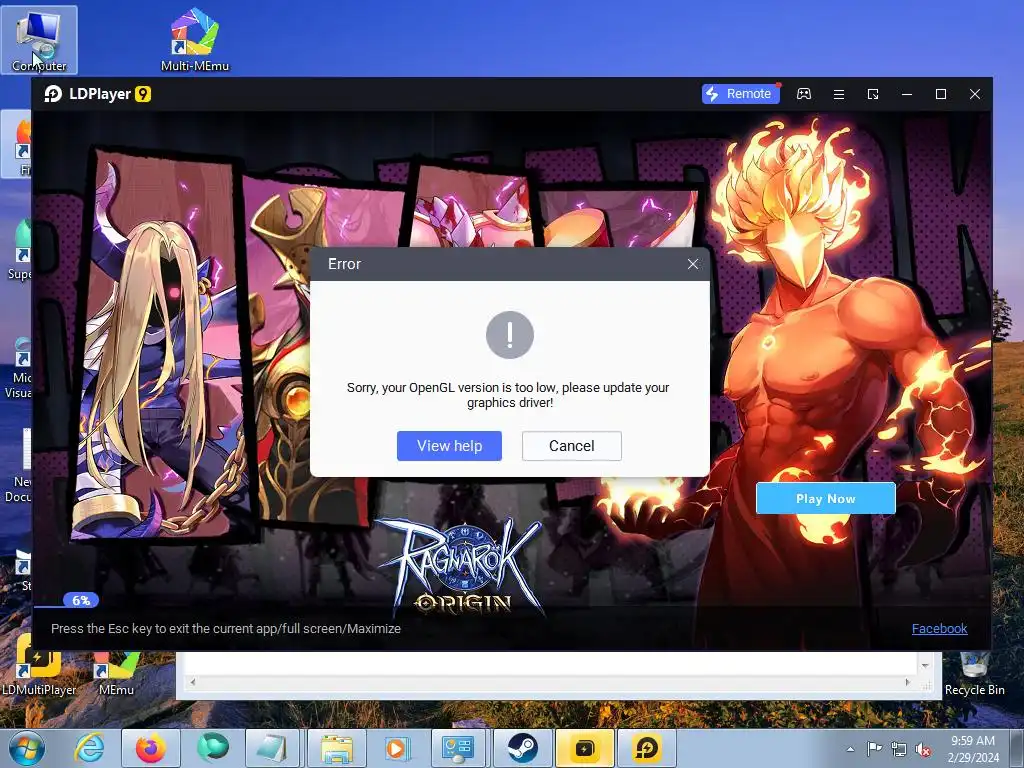Click the View help button
The image size is (1024, 768).
point(449,446)
